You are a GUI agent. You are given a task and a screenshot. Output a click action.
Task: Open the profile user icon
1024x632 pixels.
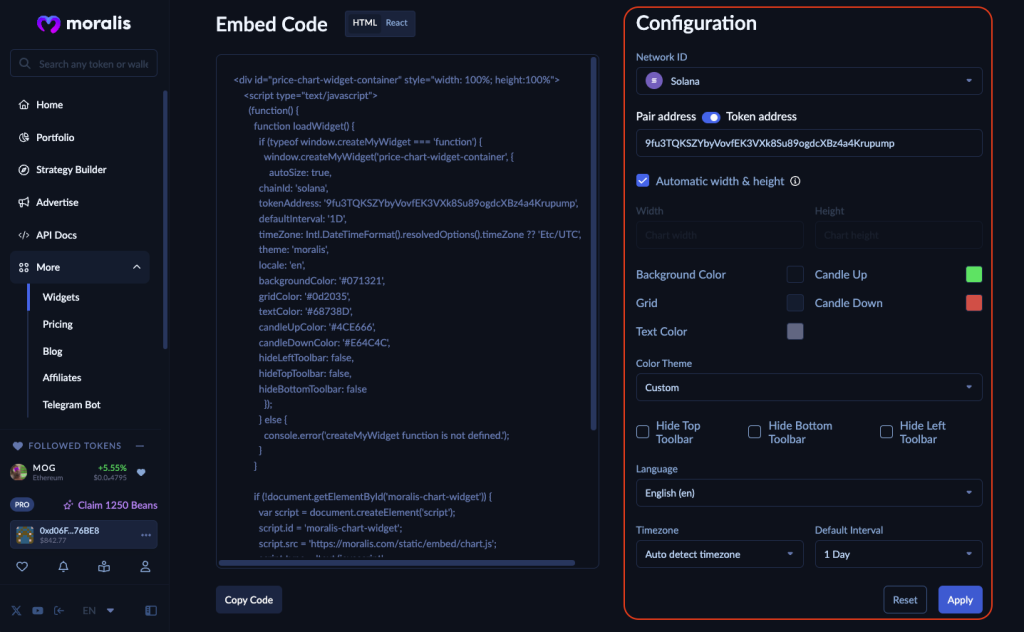point(145,567)
